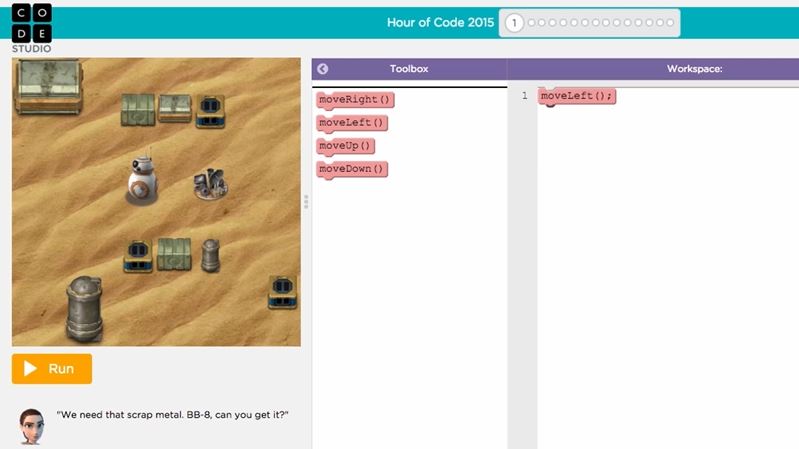The height and width of the screenshot is (449, 799).
Task: Click Rey's avatar beside the instructions
Action: coord(32,426)
